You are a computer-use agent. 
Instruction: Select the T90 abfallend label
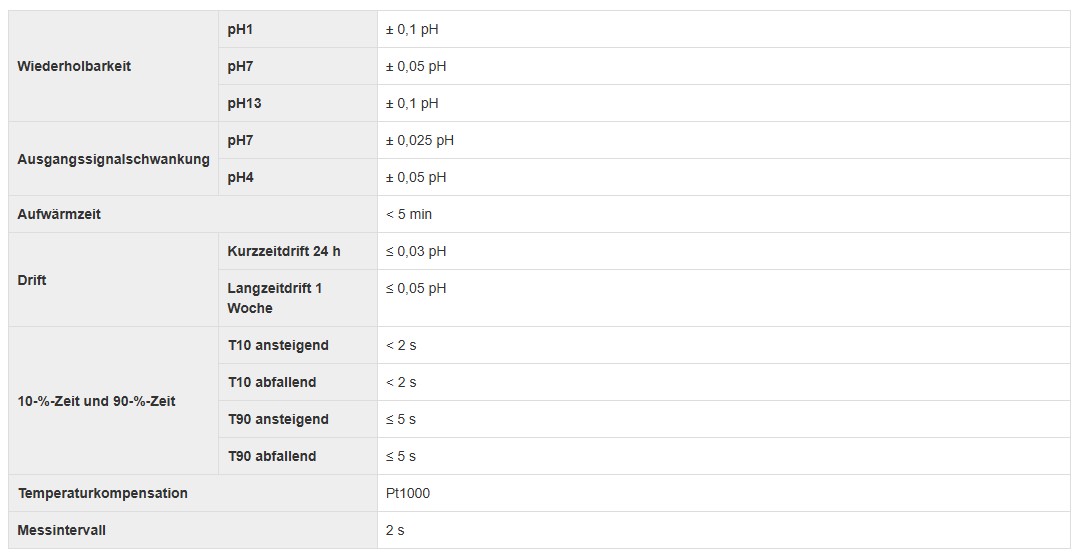pyautogui.click(x=272, y=456)
